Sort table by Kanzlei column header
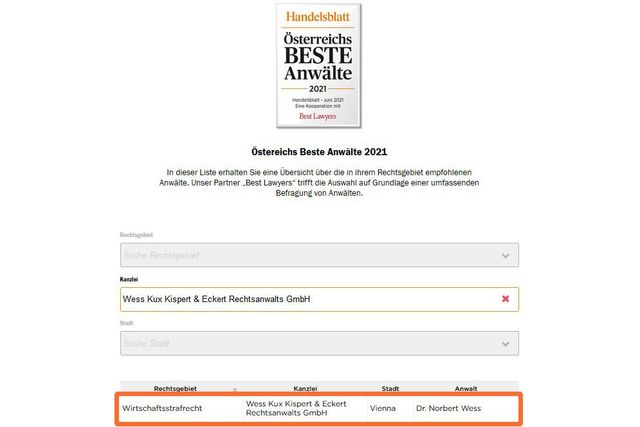The width and height of the screenshot is (640, 427). coord(305,389)
